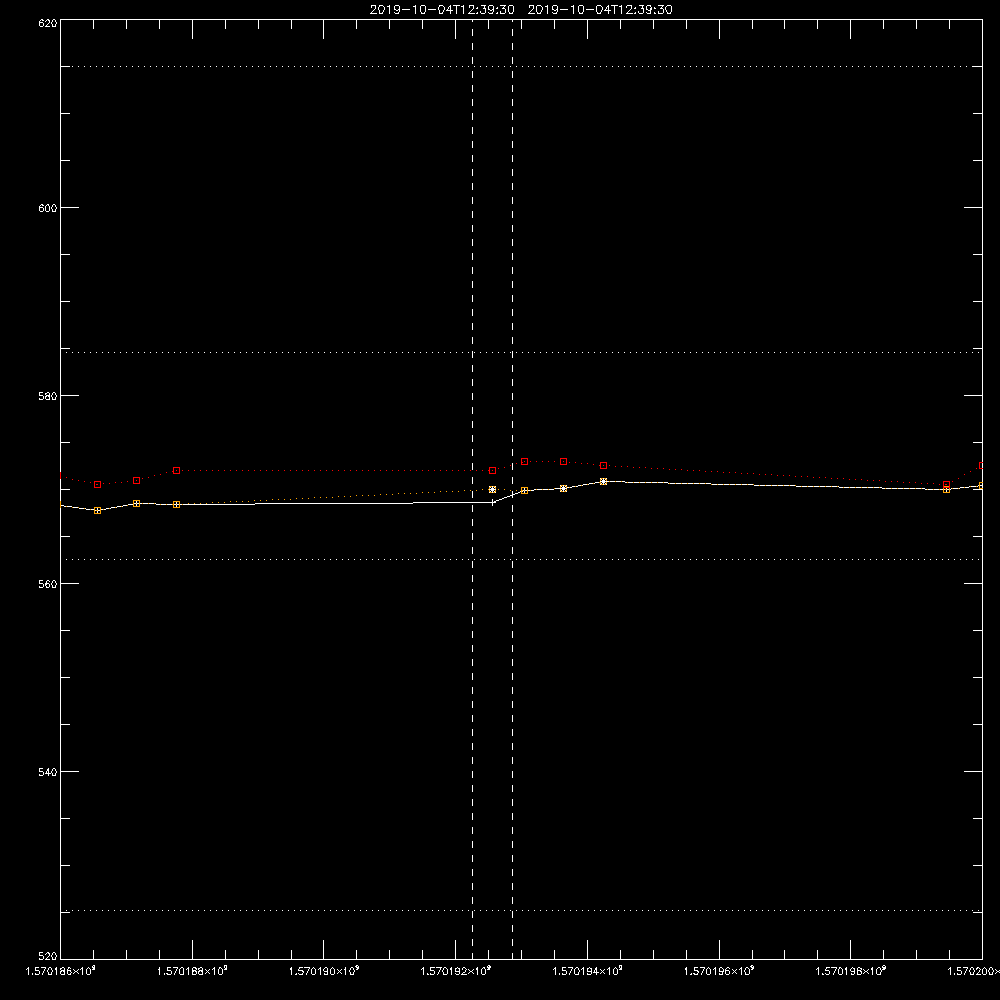
Task: Click the 600 y-axis label
Action: 48,208
